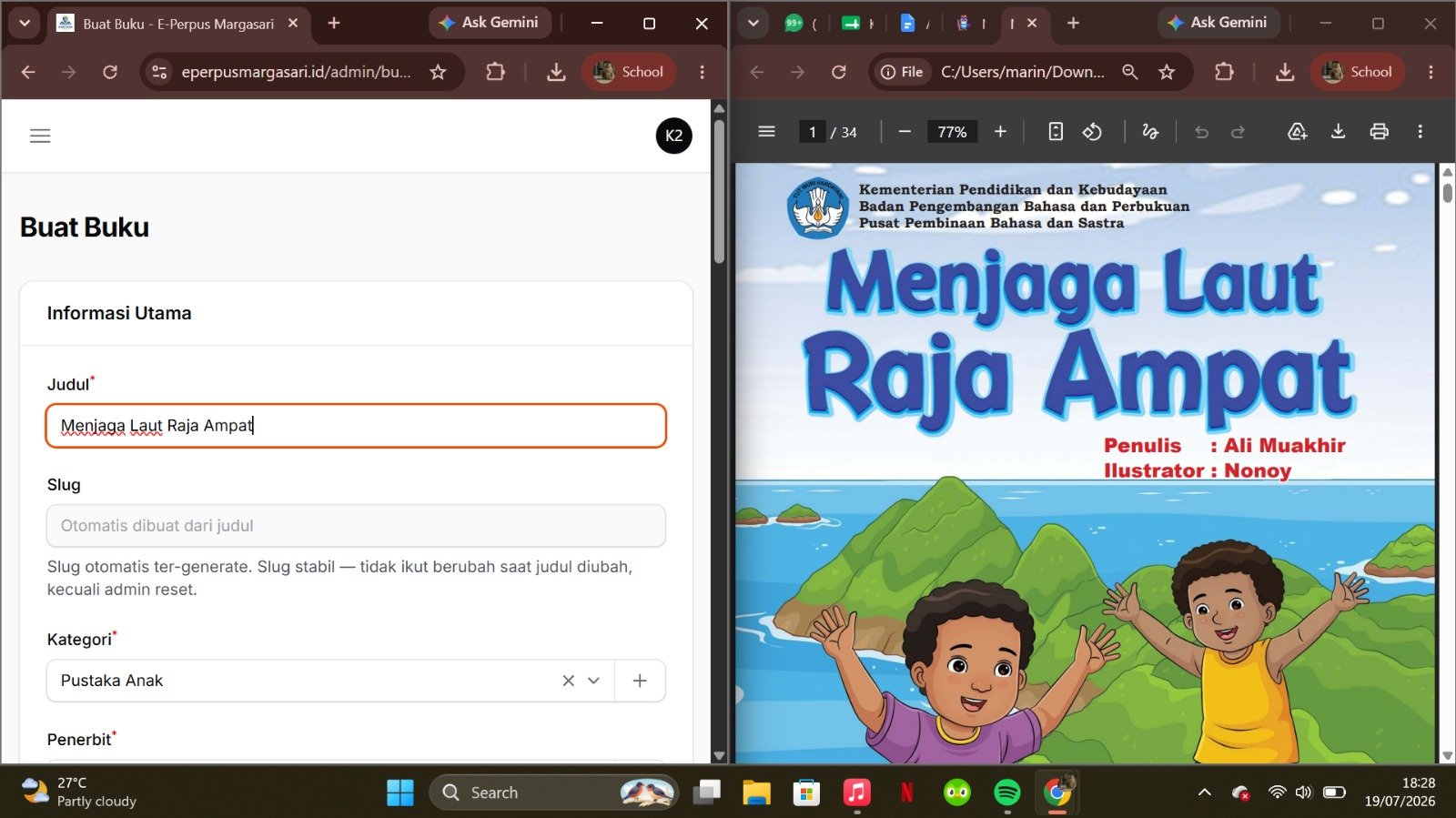Open tab search in left browser window

click(25, 24)
